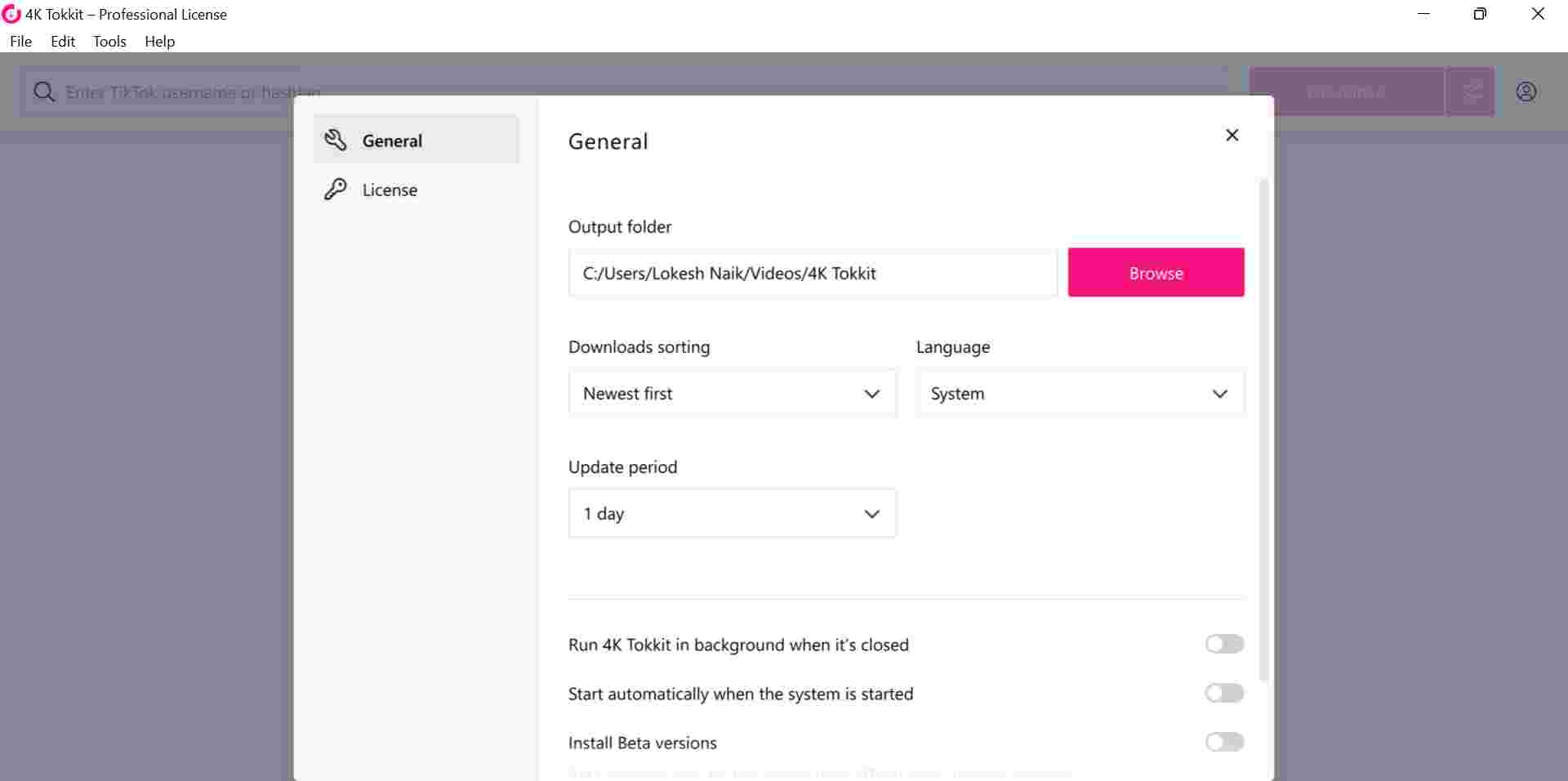Click the settings dialog vertical scrollbar
Viewport: 1568px width, 781px height.
pyautogui.click(x=1264, y=431)
